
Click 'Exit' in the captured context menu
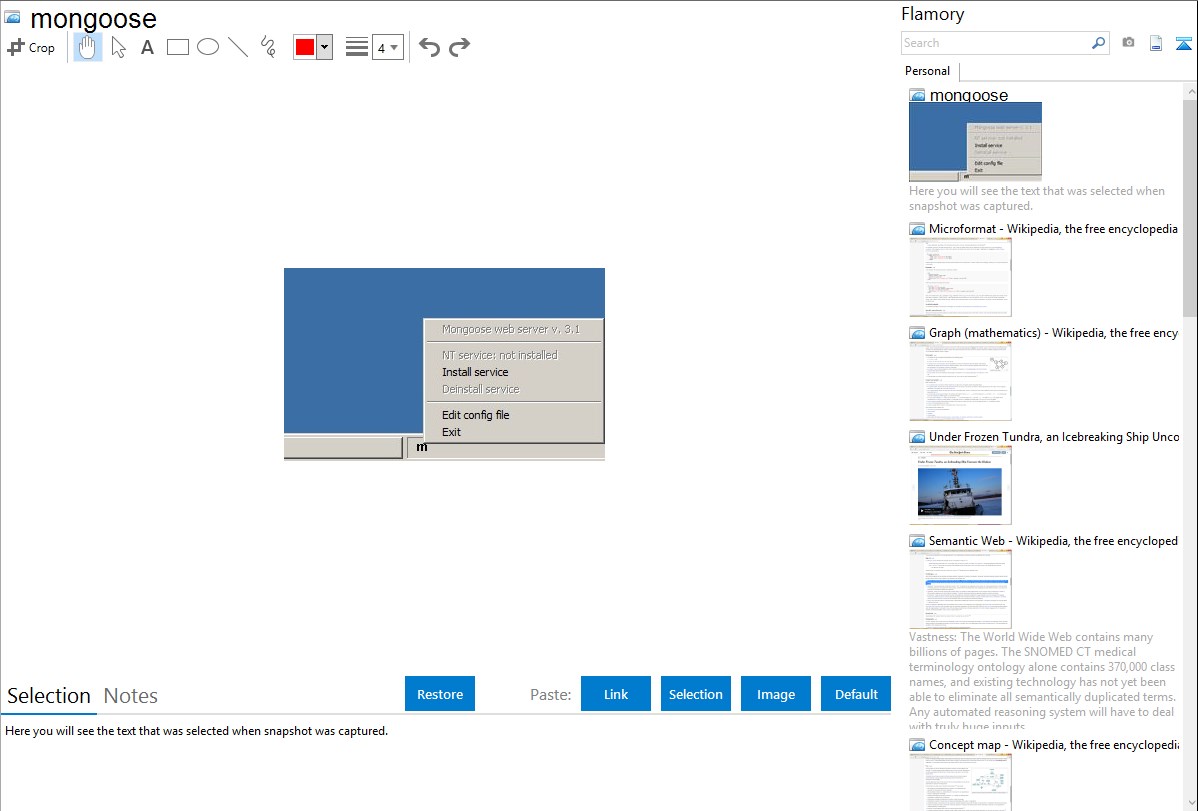click(452, 432)
